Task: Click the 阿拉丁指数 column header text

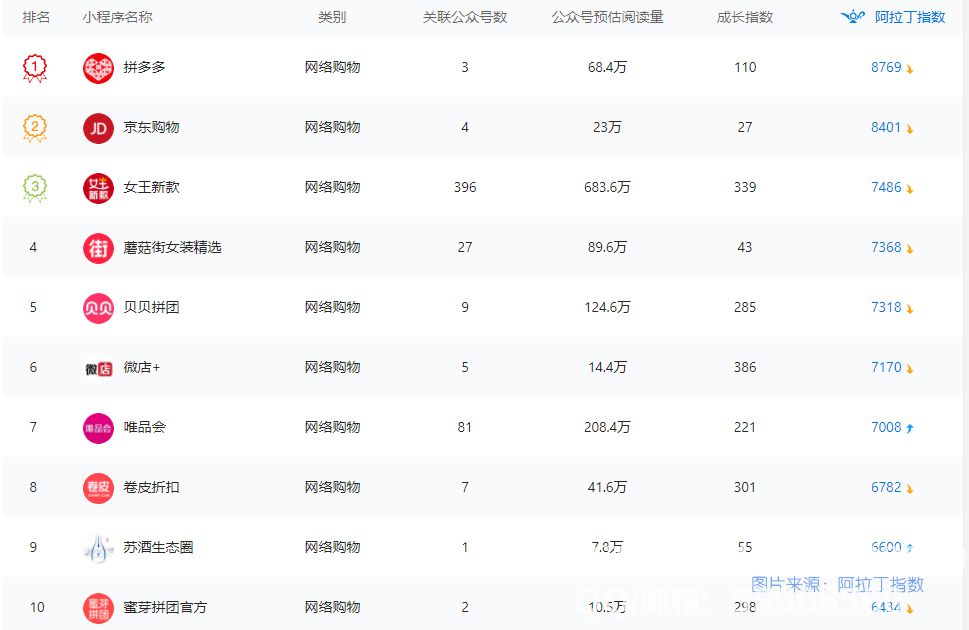Action: tap(910, 17)
